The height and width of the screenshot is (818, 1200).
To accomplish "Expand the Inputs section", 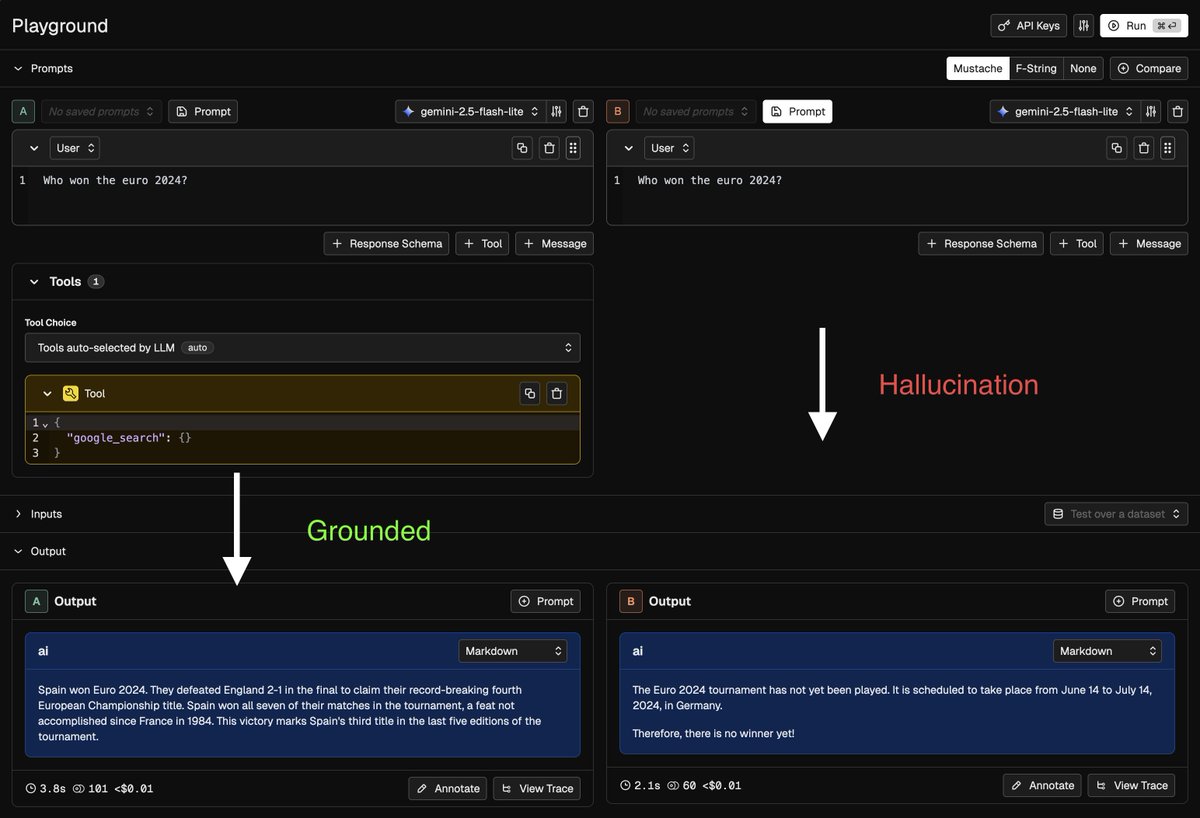I will point(17,514).
